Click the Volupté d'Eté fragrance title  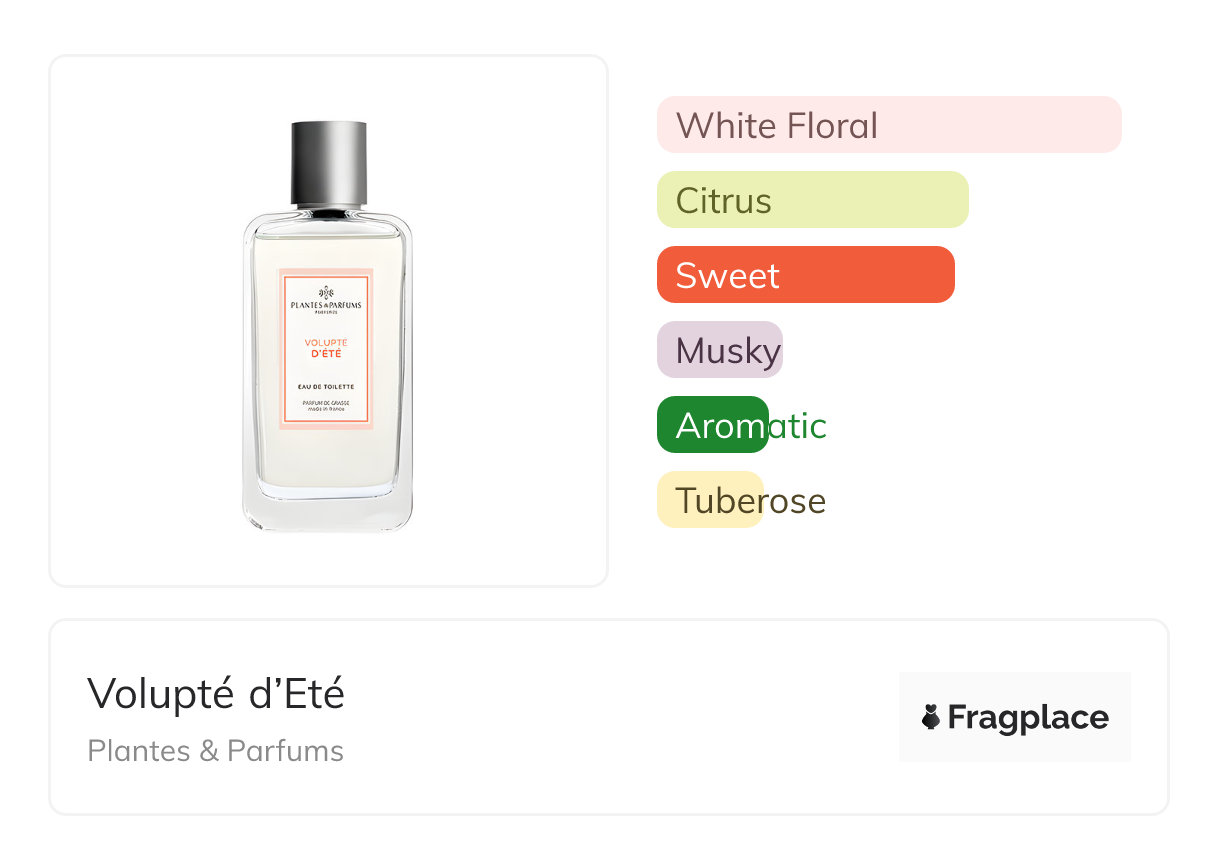coord(216,693)
